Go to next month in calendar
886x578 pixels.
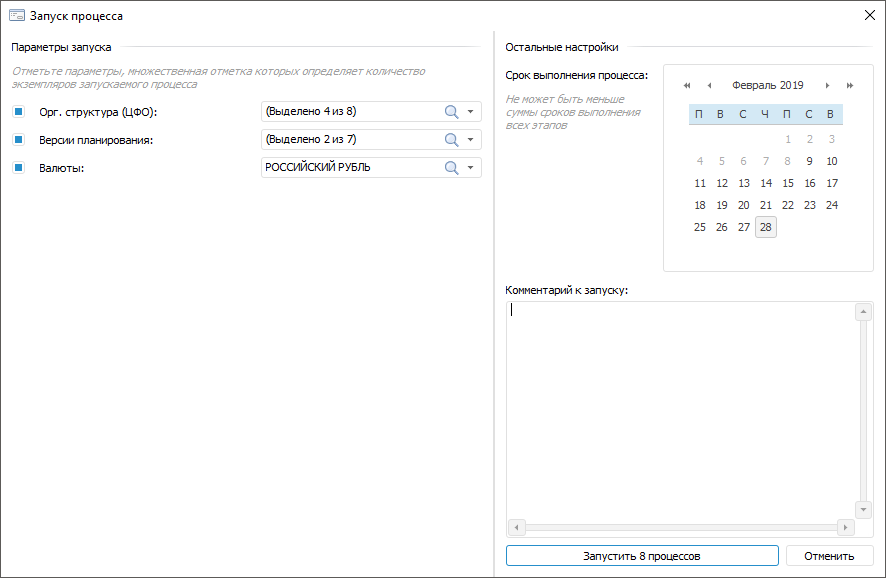[x=827, y=85]
